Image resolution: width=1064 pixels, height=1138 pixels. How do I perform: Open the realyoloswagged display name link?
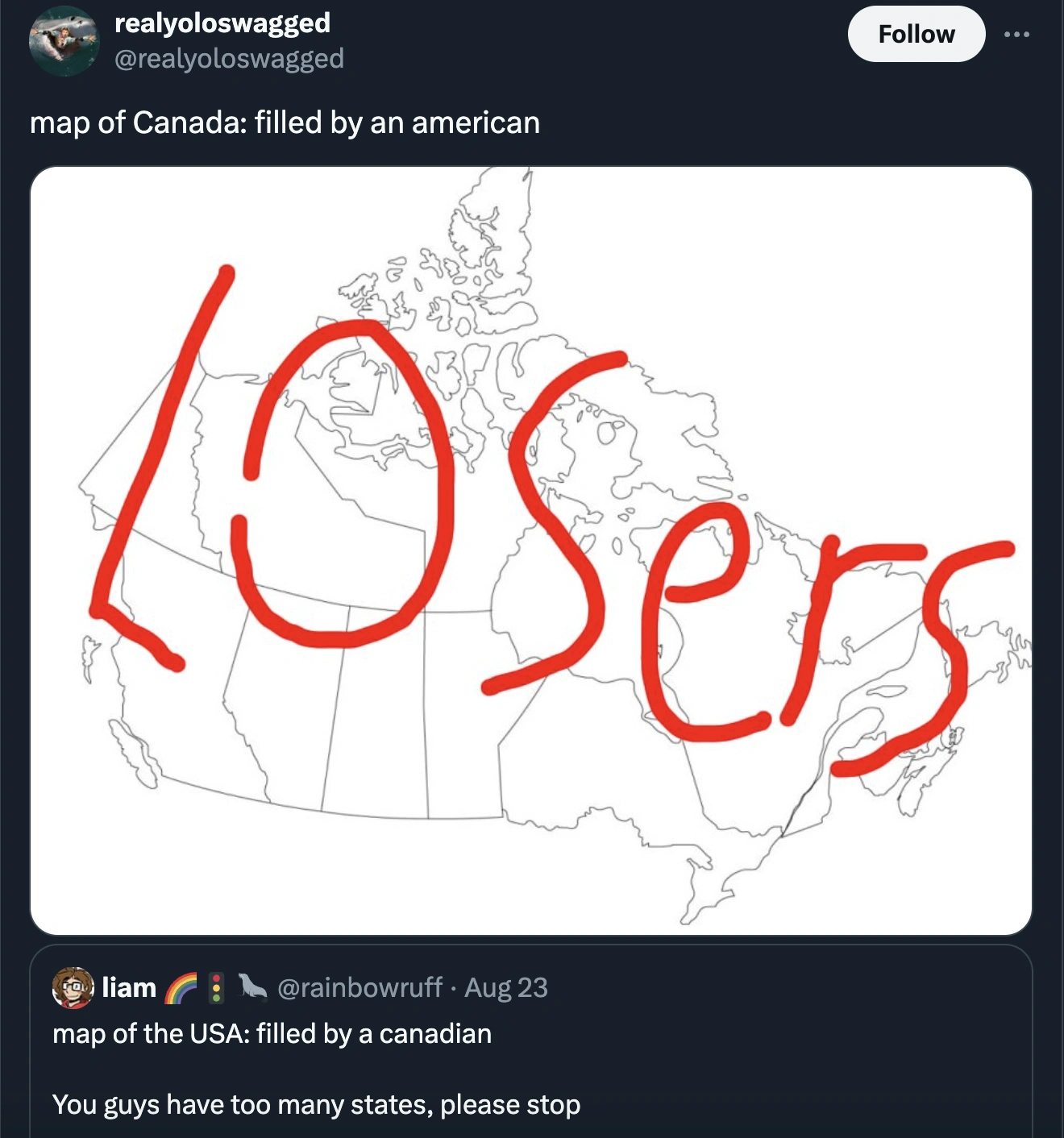coord(222,23)
